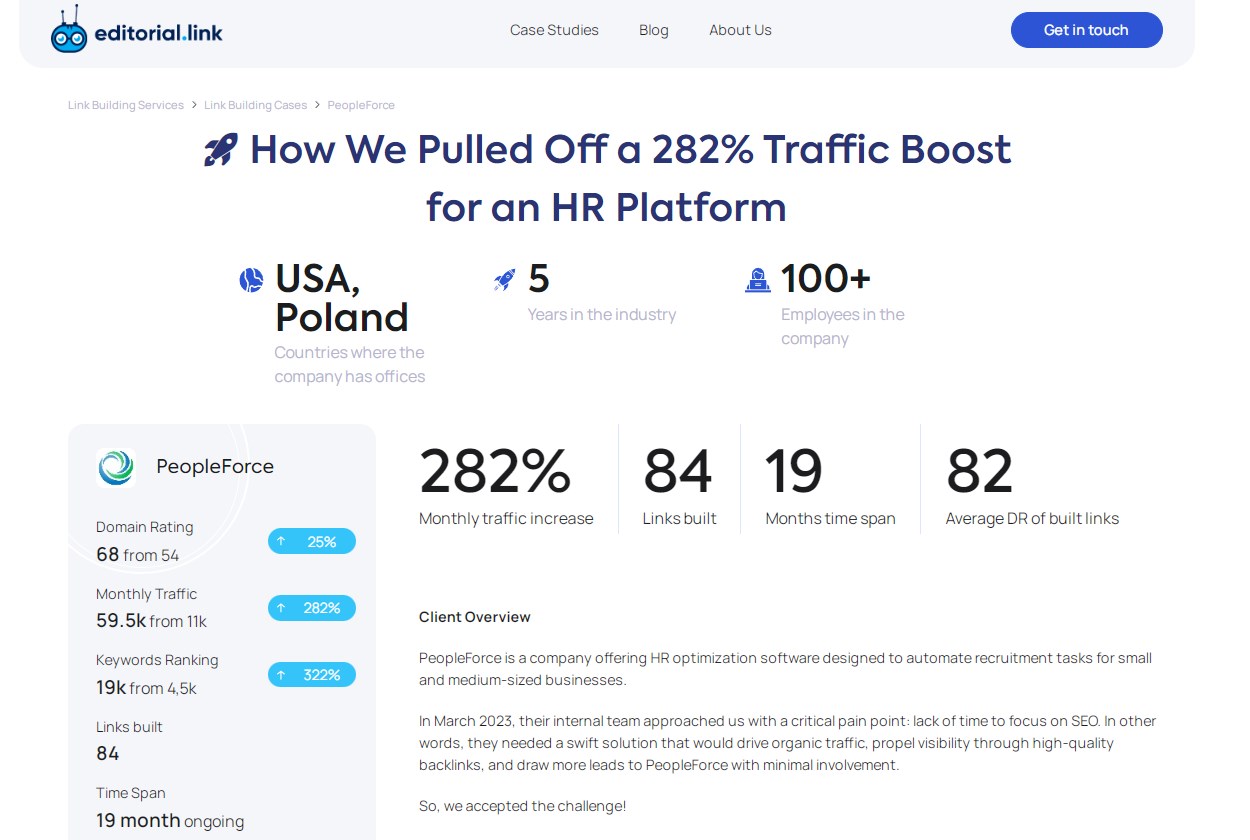Screen dimensions: 1250x840
Task: Click the rocket icon beside 5 years
Action: (x=505, y=280)
